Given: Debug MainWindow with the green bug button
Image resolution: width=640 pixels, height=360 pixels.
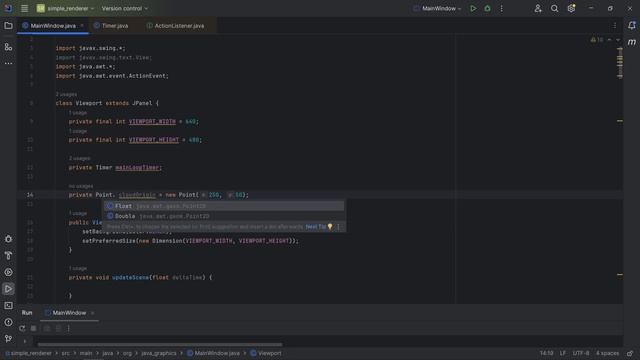Looking at the screenshot, I should point(487,8).
